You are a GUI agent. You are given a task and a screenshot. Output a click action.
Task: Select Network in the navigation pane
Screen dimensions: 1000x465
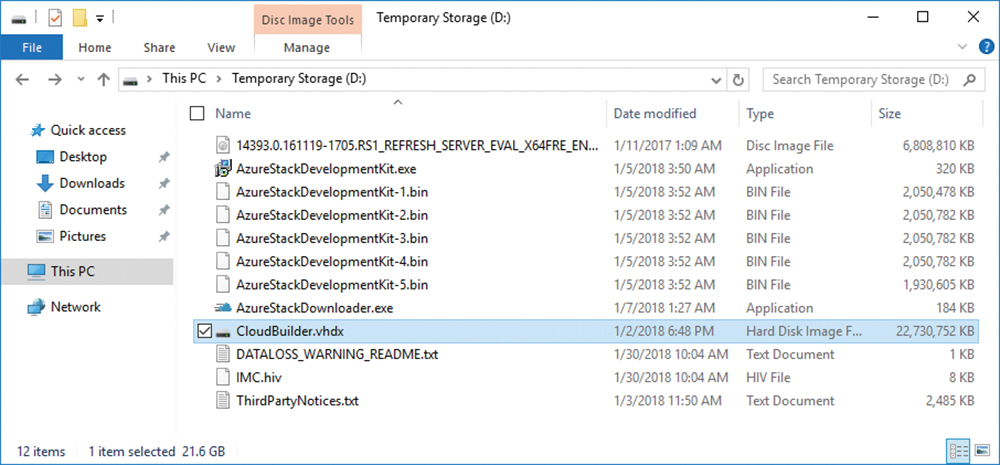click(x=75, y=307)
